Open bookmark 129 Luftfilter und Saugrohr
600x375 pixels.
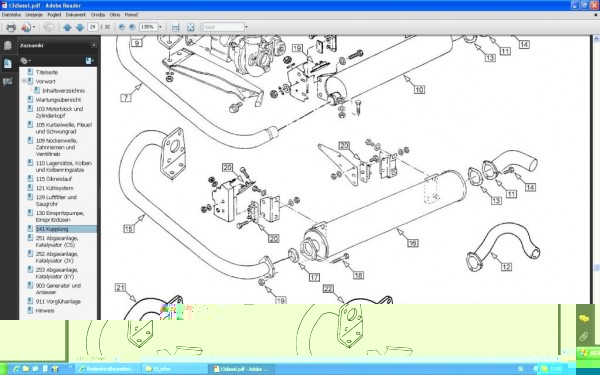point(56,201)
